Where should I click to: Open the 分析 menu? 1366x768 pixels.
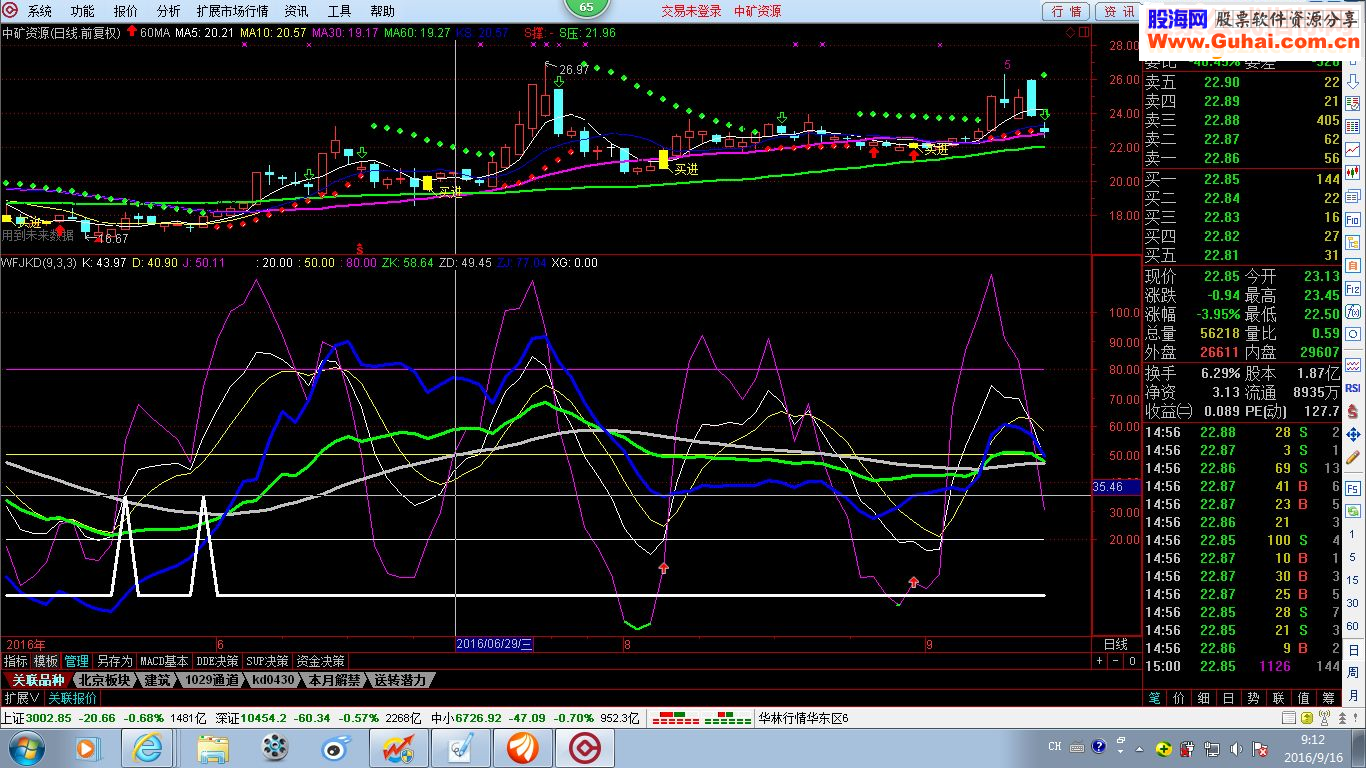(169, 11)
